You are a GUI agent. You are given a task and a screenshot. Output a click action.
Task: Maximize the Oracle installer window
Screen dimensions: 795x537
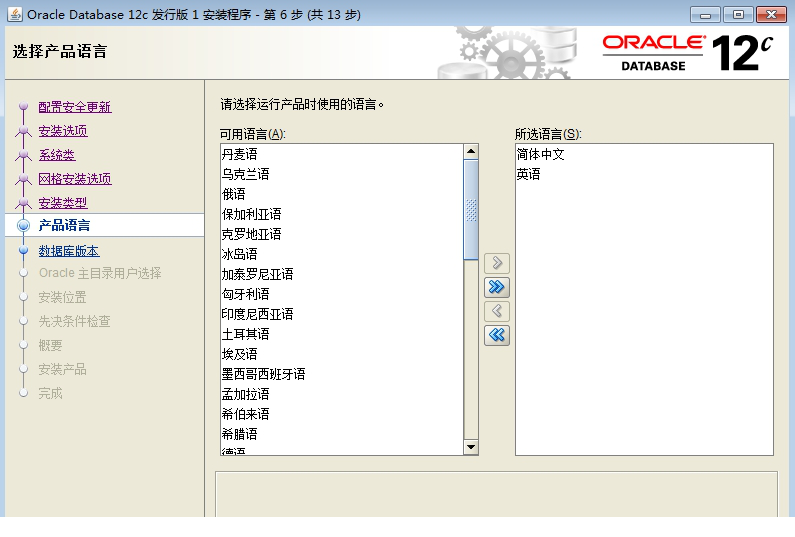[x=738, y=15]
